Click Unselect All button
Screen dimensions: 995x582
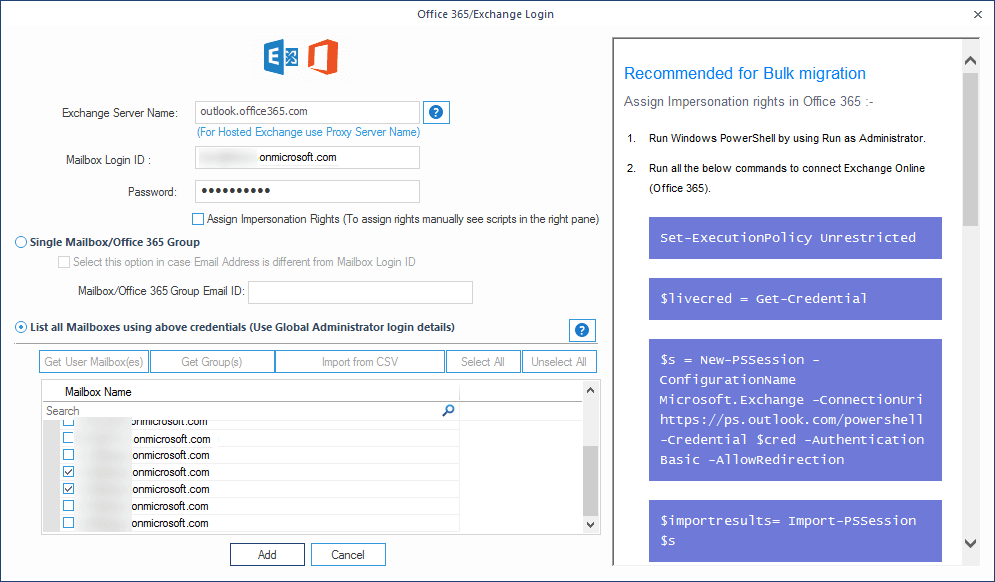(x=559, y=362)
